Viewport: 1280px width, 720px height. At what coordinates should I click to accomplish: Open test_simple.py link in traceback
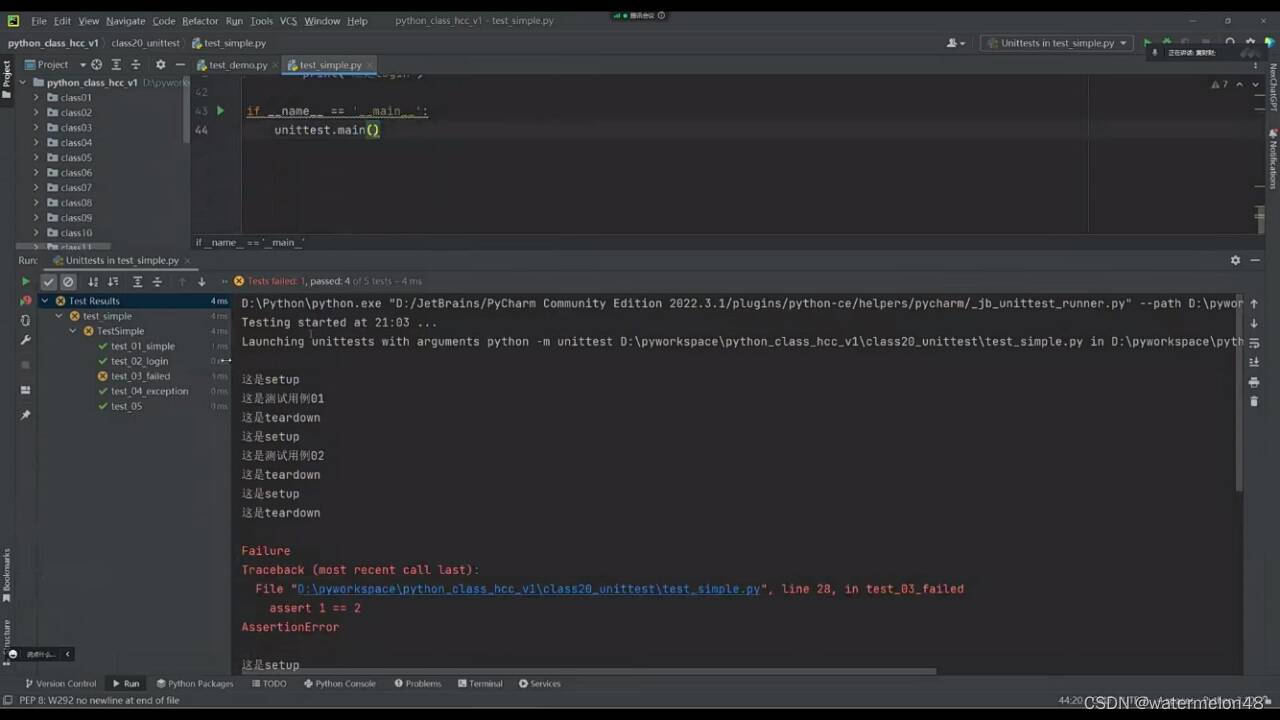(529, 589)
